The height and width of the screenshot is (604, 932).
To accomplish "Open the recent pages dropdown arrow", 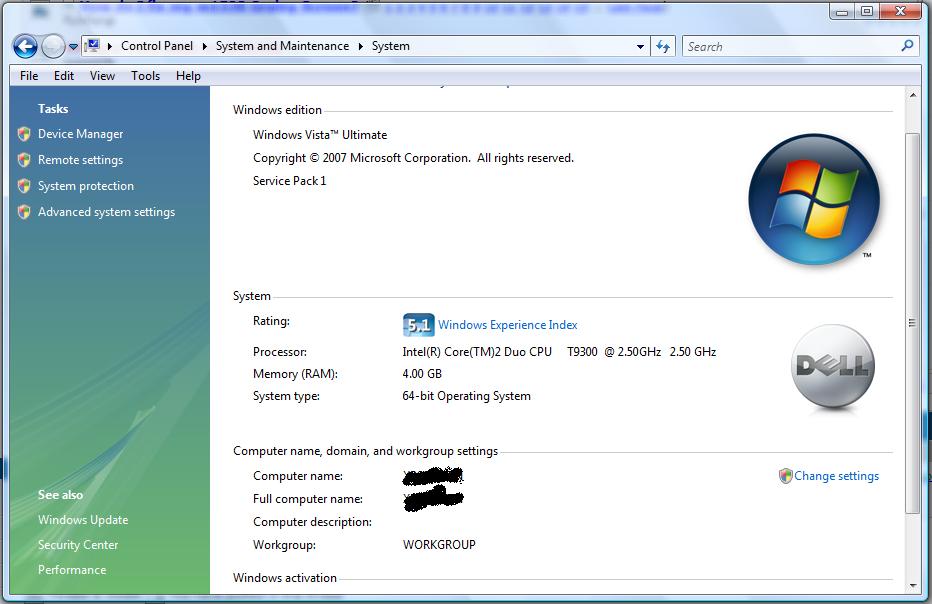I will coord(73,46).
